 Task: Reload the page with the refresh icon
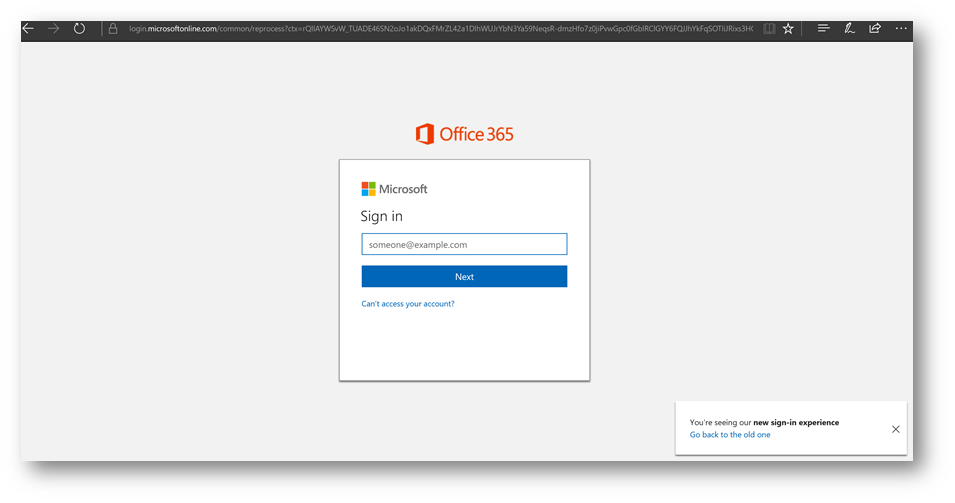pyautogui.click(x=79, y=29)
